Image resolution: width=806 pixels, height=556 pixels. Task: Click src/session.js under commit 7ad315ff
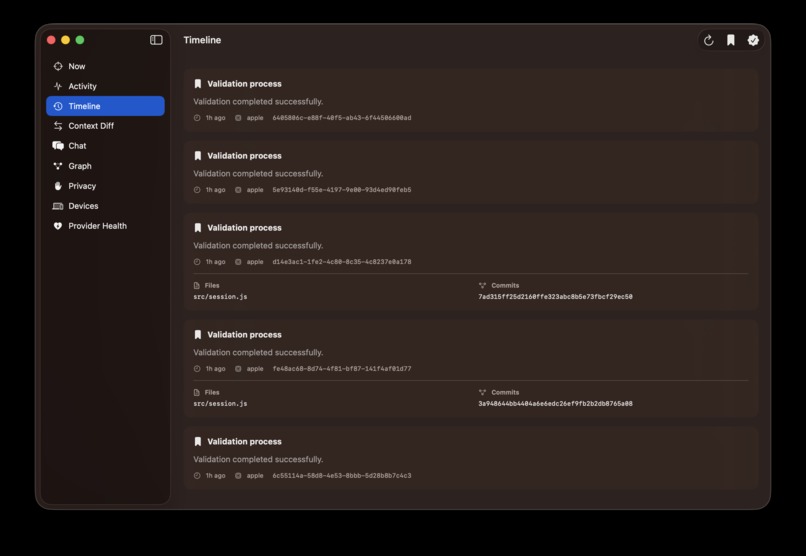coord(220,296)
